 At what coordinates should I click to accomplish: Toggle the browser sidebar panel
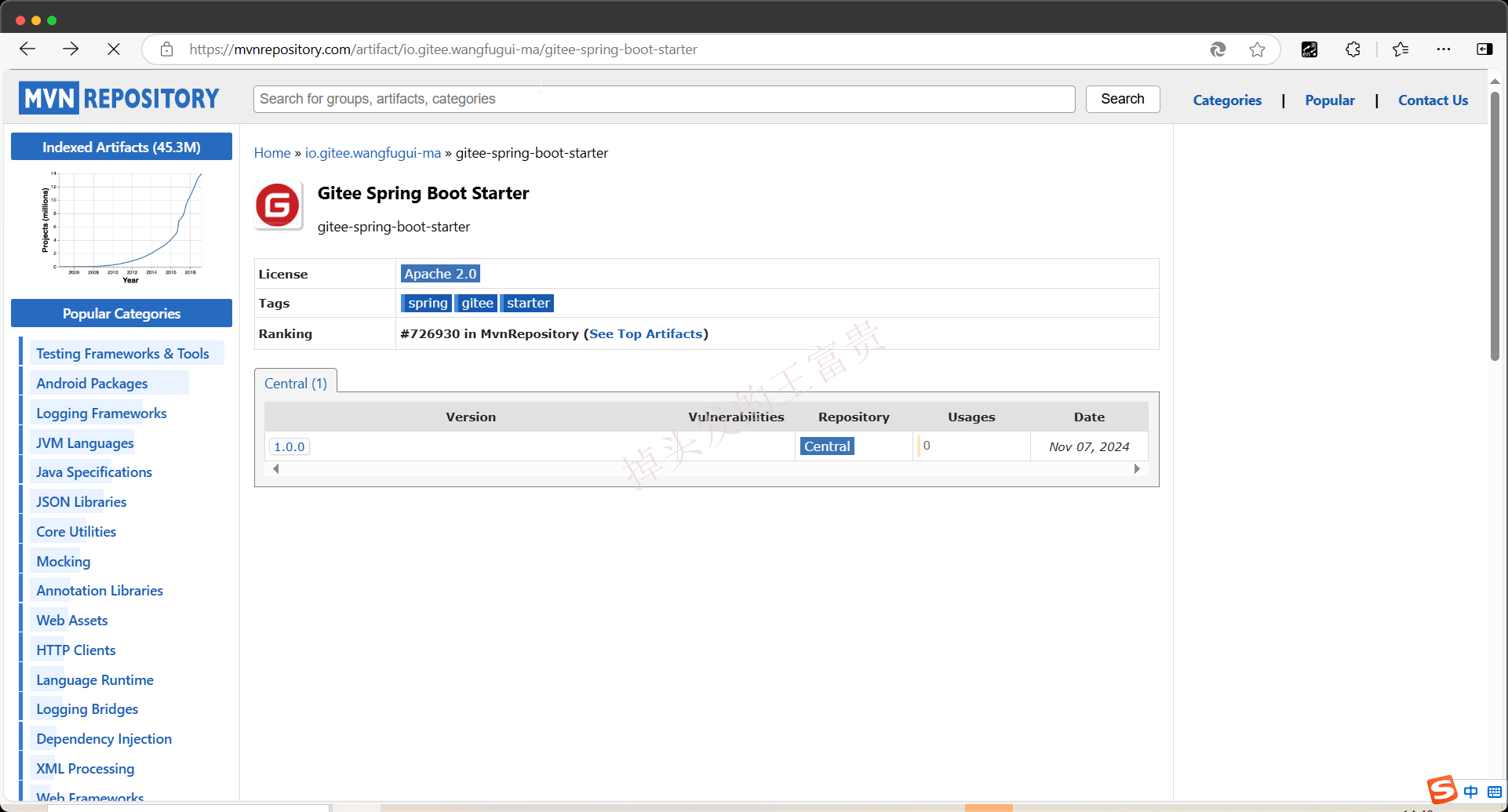click(1484, 49)
